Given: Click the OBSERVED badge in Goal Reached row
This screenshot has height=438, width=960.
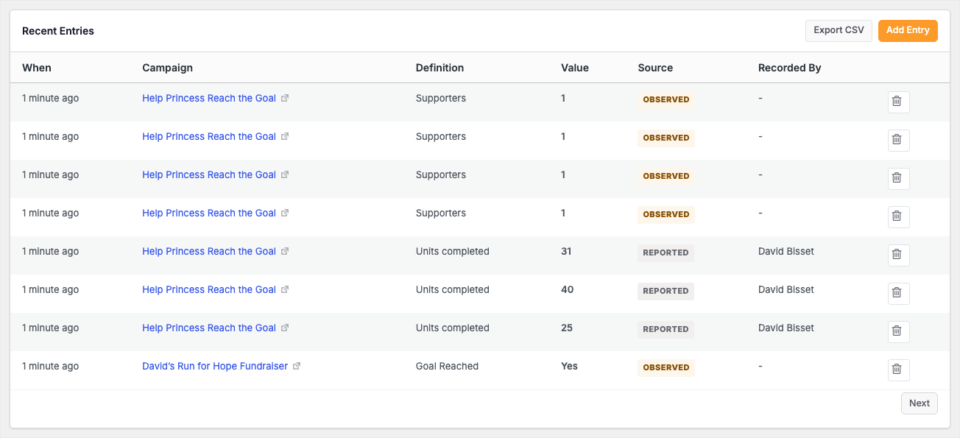Looking at the screenshot, I should tap(666, 368).
